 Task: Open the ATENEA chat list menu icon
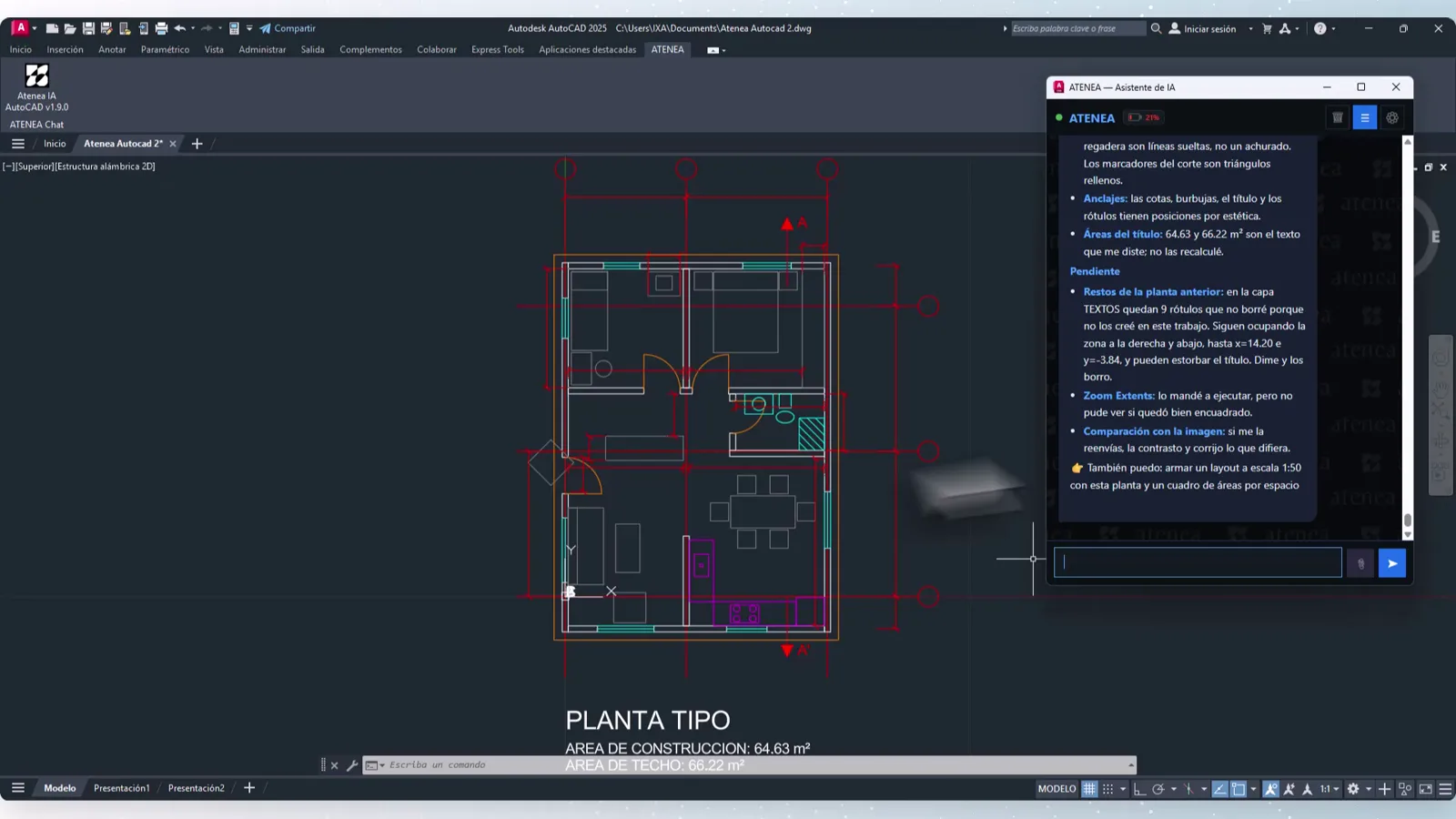click(x=1365, y=117)
